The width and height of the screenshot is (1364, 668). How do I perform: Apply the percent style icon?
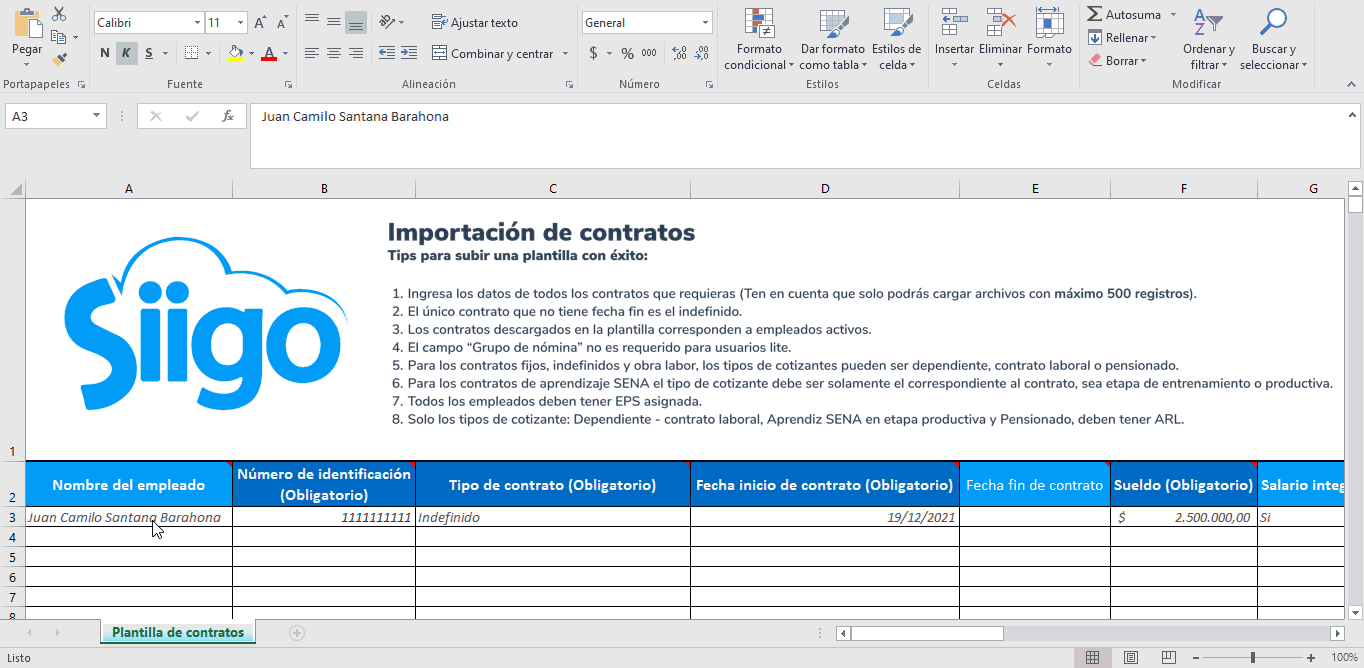[627, 53]
